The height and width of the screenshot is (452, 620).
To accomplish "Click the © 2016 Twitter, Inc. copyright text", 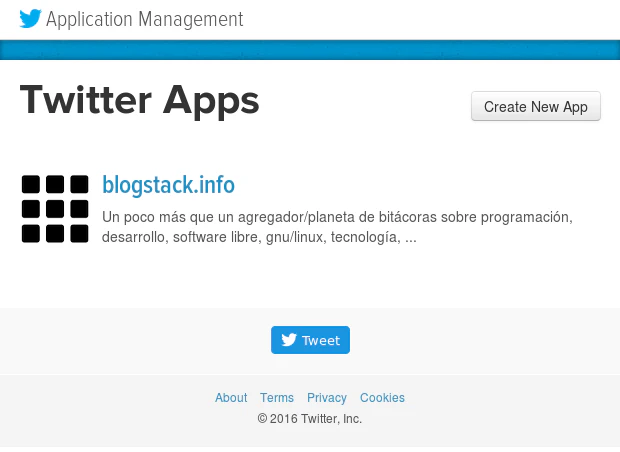I will [309, 419].
